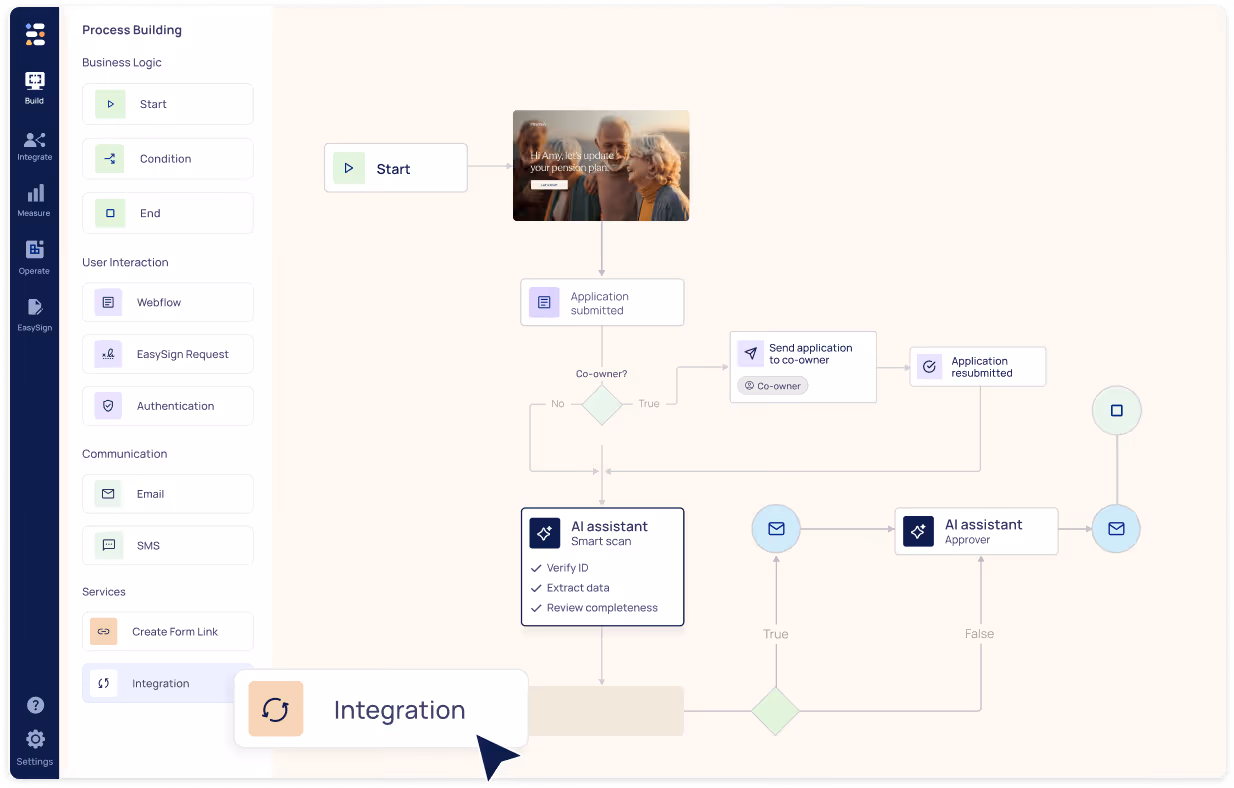Image resolution: width=1234 pixels, height=788 pixels.
Task: Select the Webflow block
Action: tap(168, 302)
